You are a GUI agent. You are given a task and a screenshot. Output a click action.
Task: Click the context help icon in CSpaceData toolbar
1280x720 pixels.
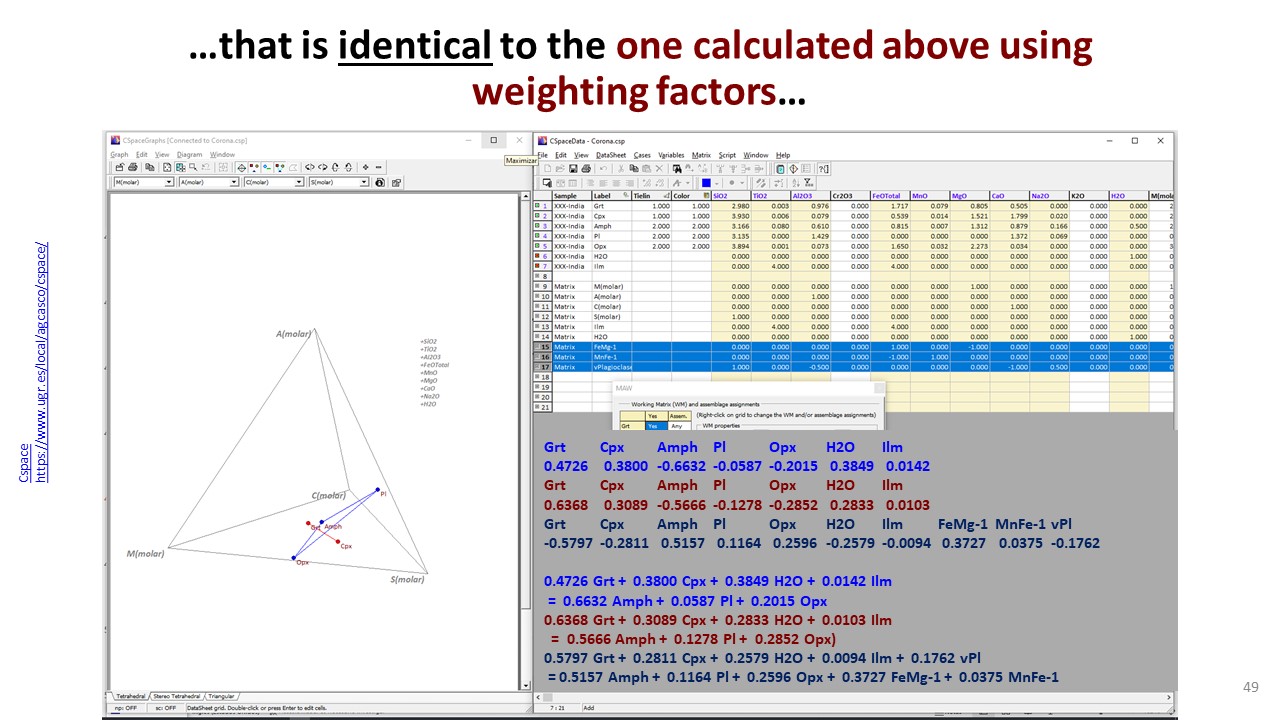[823, 169]
